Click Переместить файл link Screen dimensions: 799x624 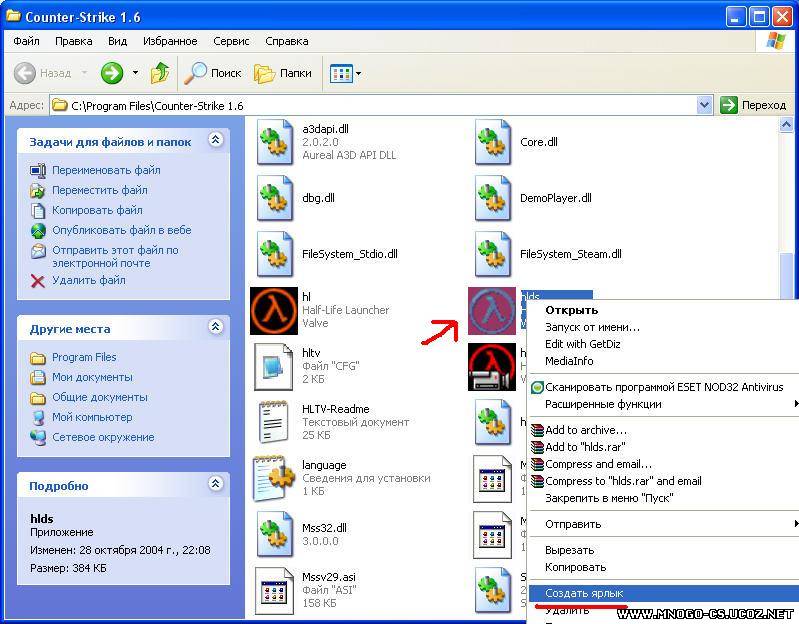pyautogui.click(x=100, y=190)
